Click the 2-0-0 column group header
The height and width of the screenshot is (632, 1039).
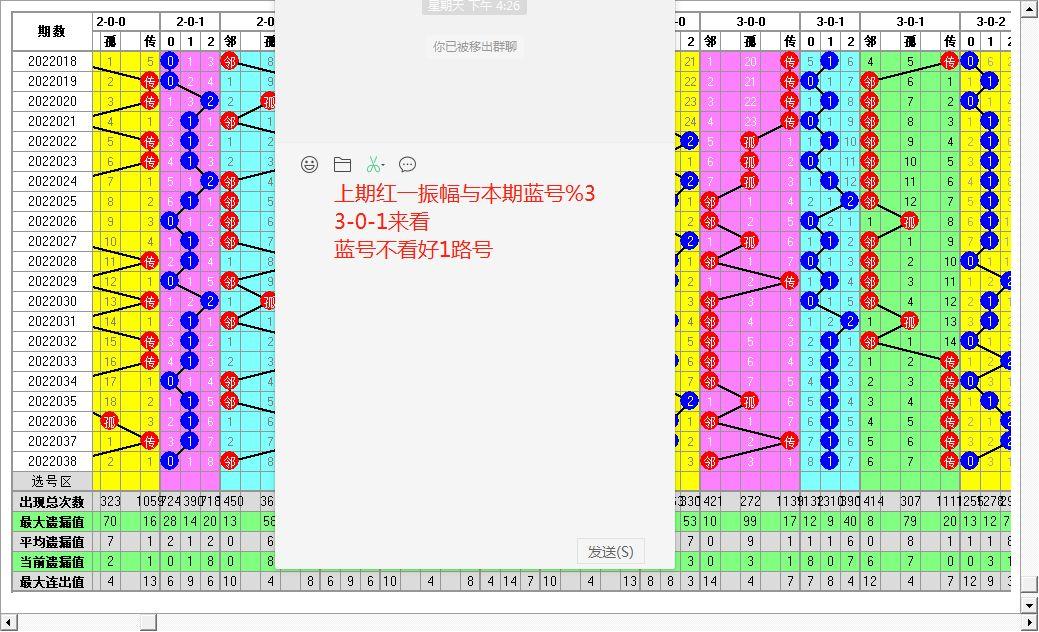[x=111, y=21]
